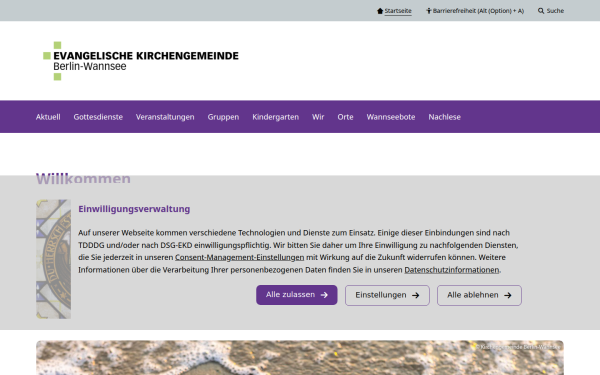This screenshot has height=375, width=600.
Task: Click arrow icon in Alle ablehnen button
Action: (508, 295)
